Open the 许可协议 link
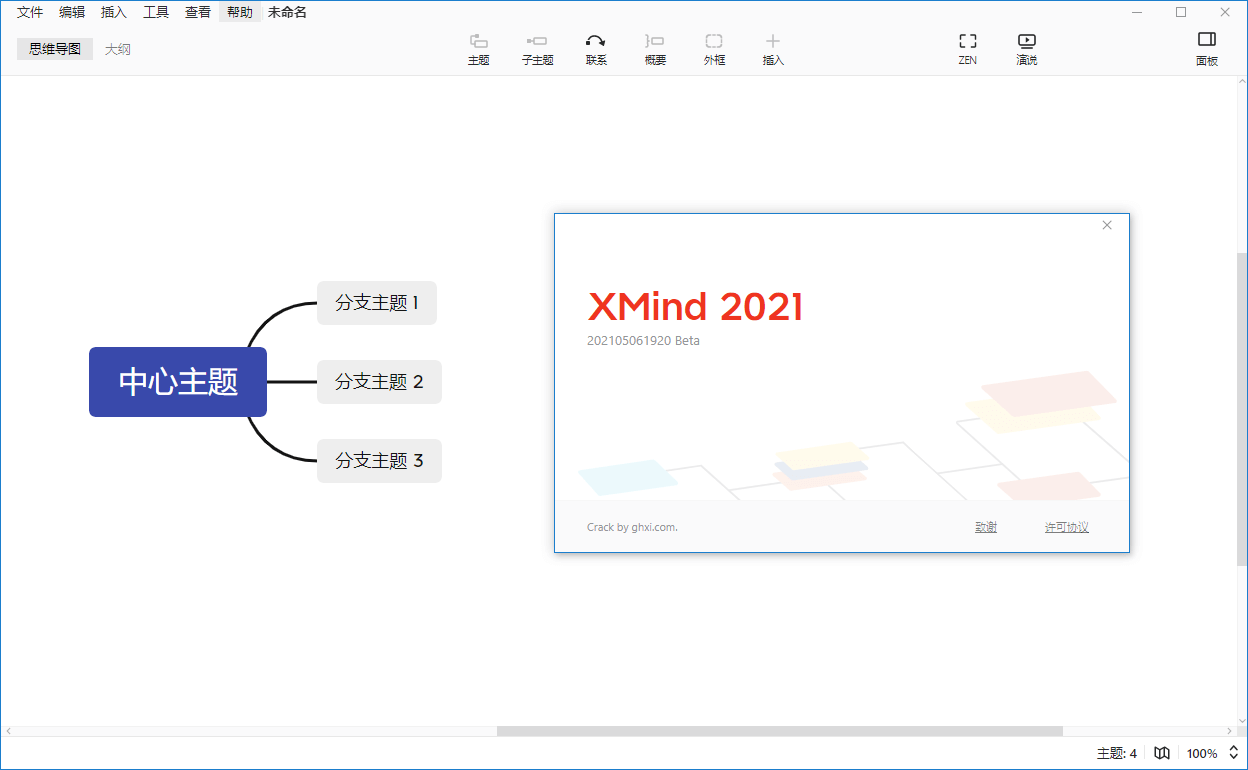The height and width of the screenshot is (770, 1248). tap(1067, 527)
